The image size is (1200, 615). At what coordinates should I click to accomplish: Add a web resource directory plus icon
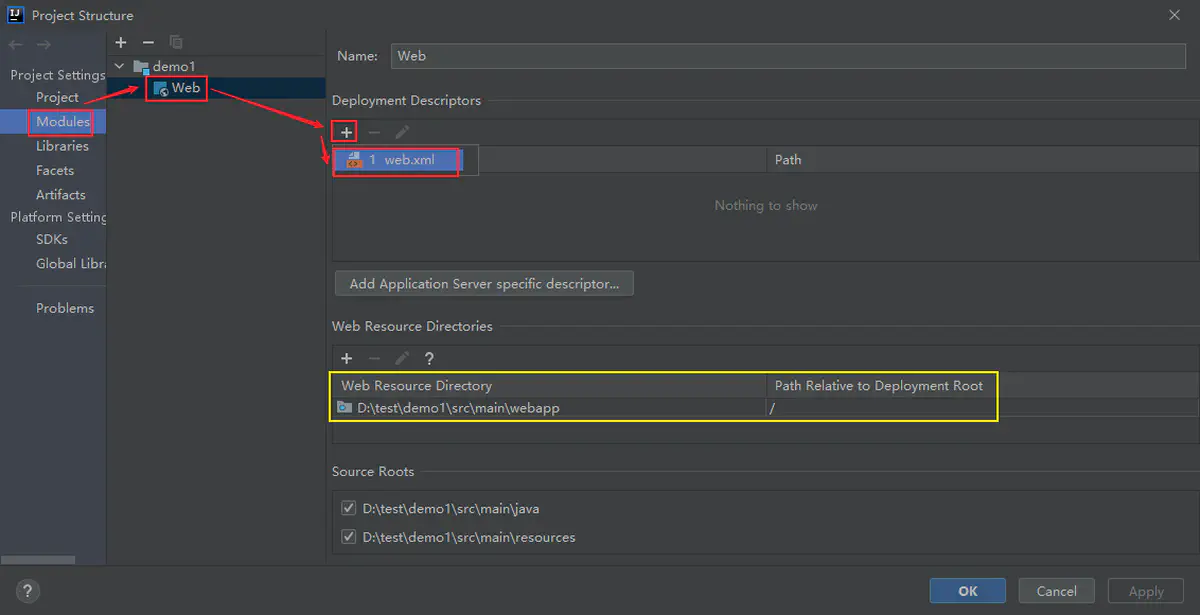pos(347,358)
